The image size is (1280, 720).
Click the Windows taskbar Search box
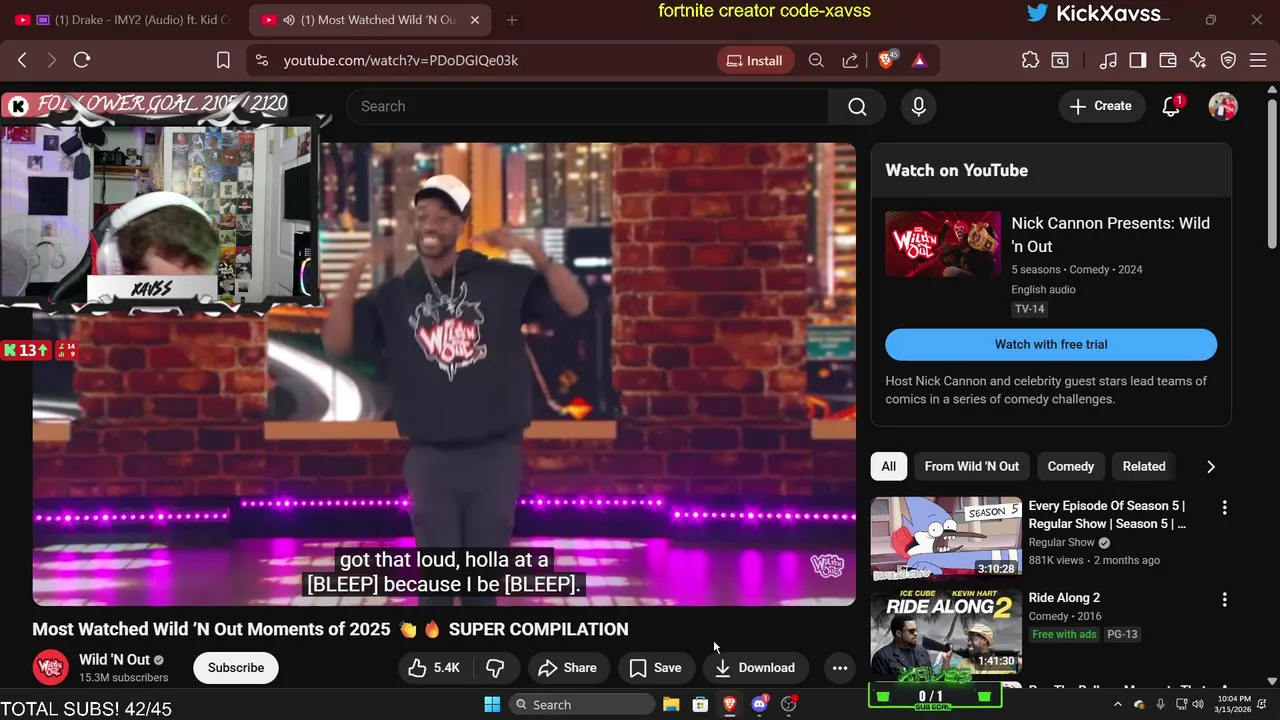click(581, 705)
